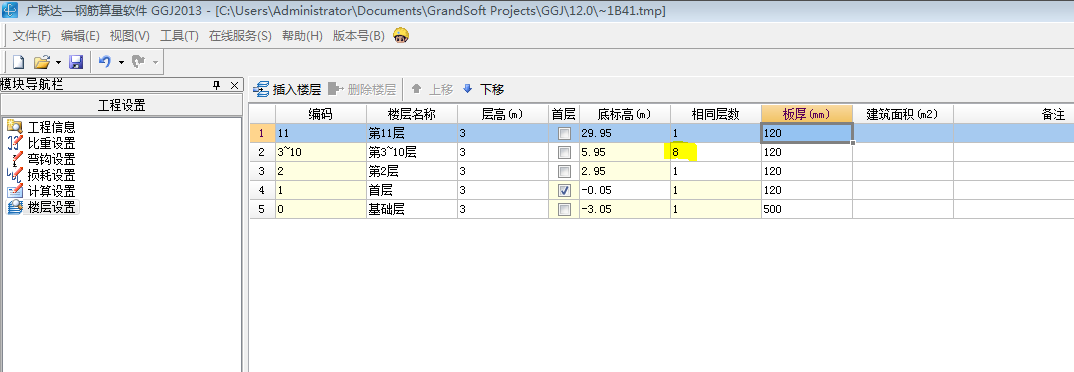The width and height of the screenshot is (1074, 372).
Task: Open the 在线服务(S) menu
Action: (240, 36)
